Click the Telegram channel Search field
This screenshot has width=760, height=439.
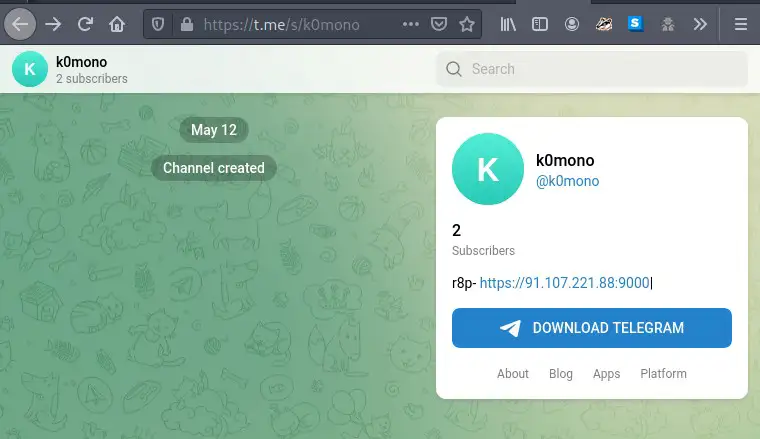(592, 69)
